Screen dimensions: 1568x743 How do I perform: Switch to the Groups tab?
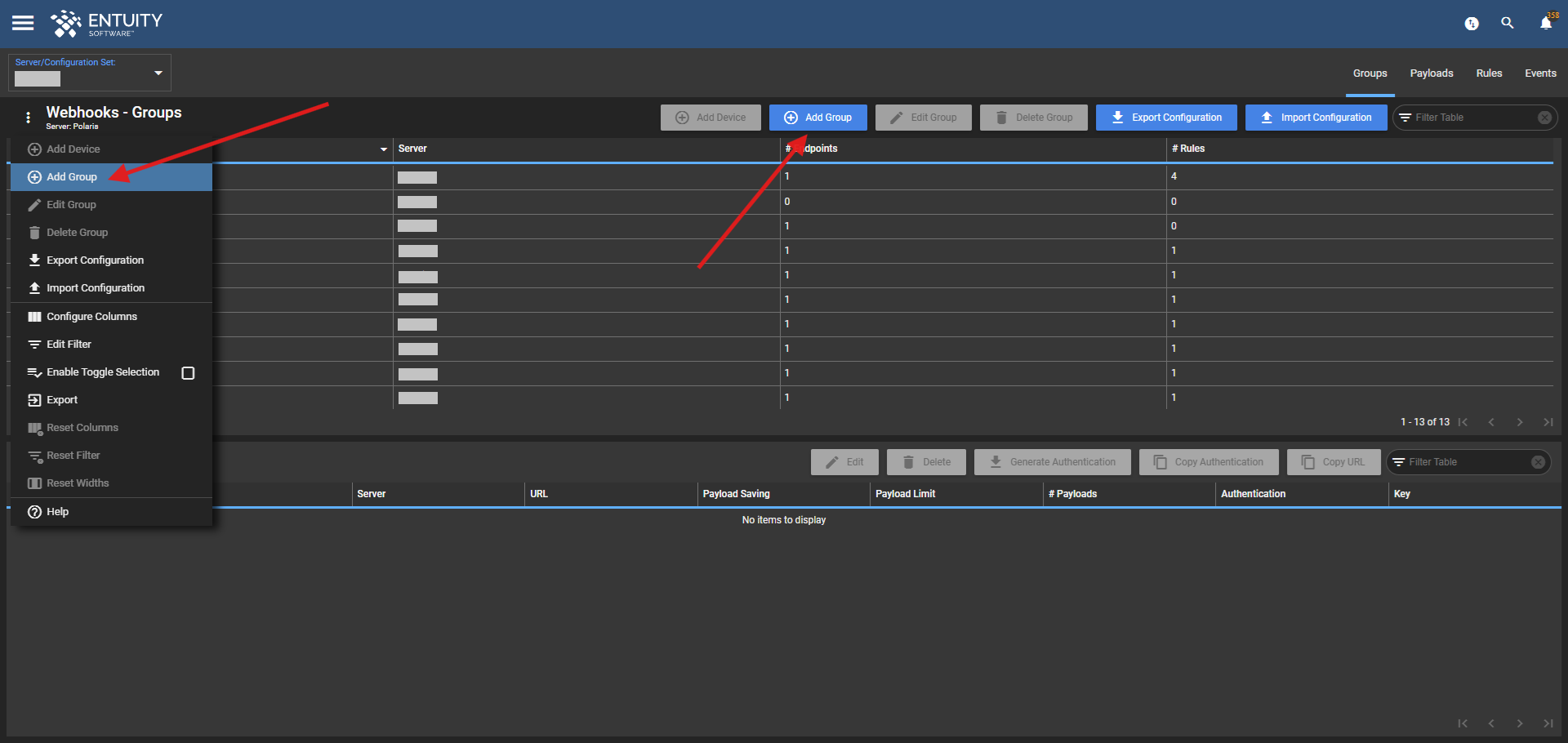point(1370,73)
